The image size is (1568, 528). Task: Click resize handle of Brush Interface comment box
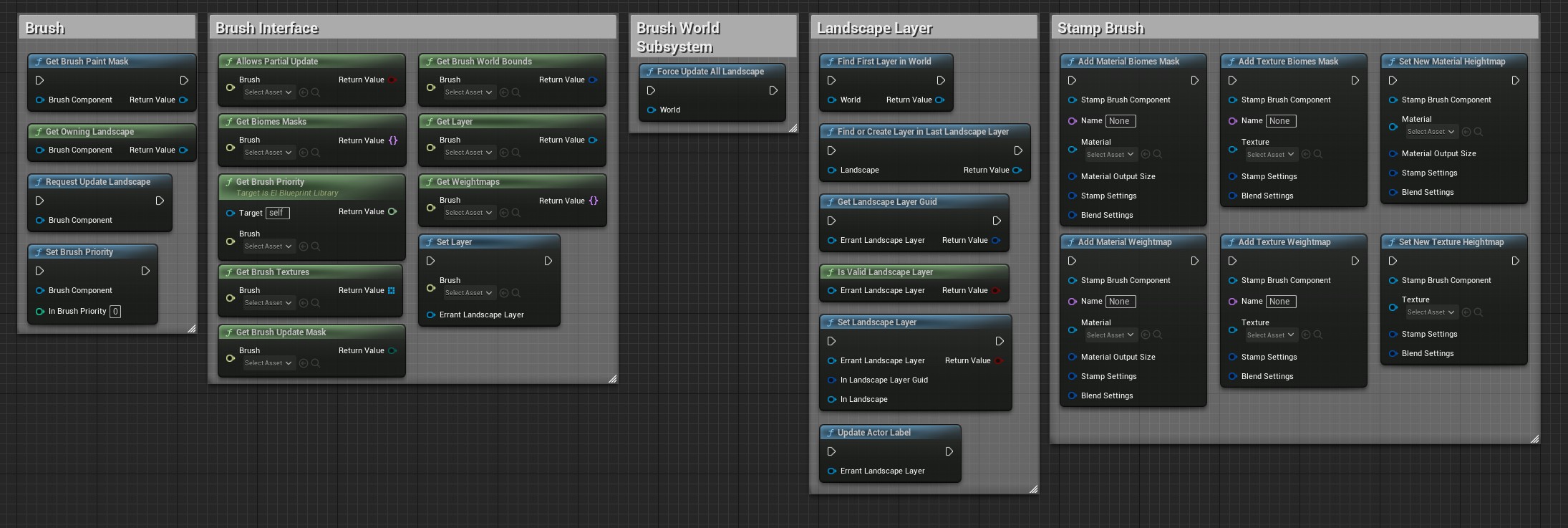tap(612, 378)
